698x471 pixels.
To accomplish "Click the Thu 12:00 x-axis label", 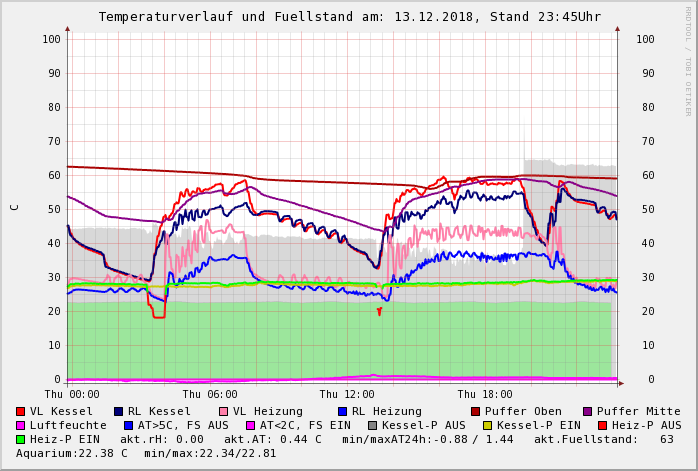I will 347,395.
